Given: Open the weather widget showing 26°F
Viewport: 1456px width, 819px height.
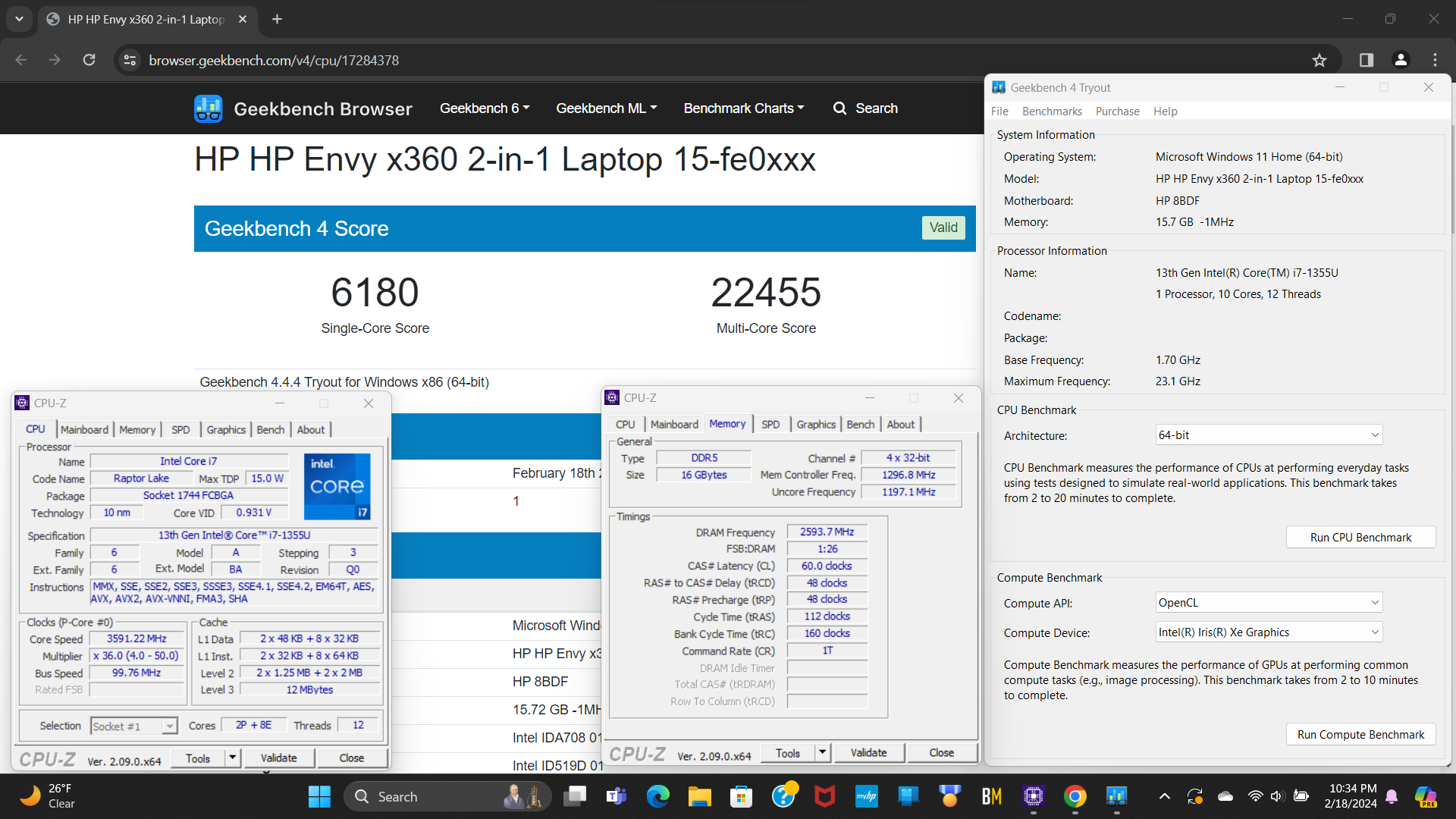Looking at the screenshot, I should pos(47,796).
